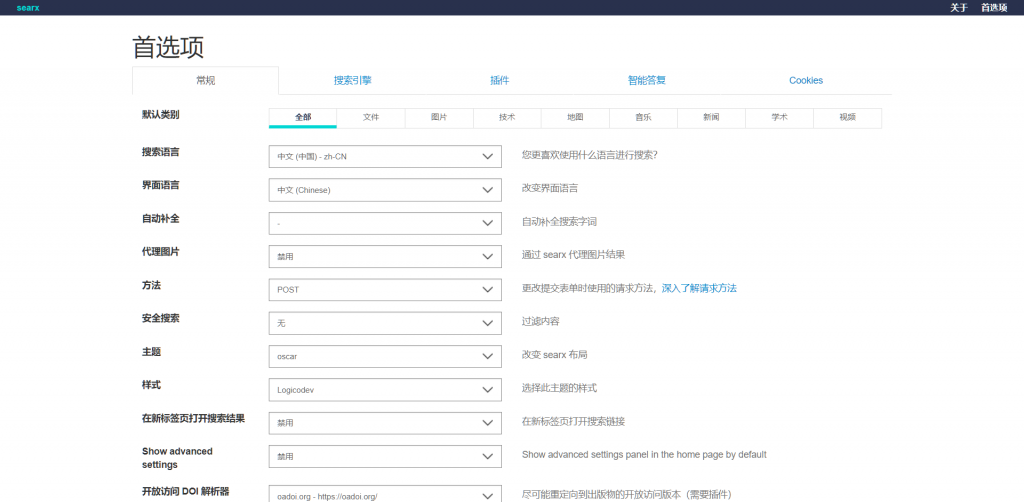
Task: Switch to the 搜索引擎 tab
Action: coord(353,80)
